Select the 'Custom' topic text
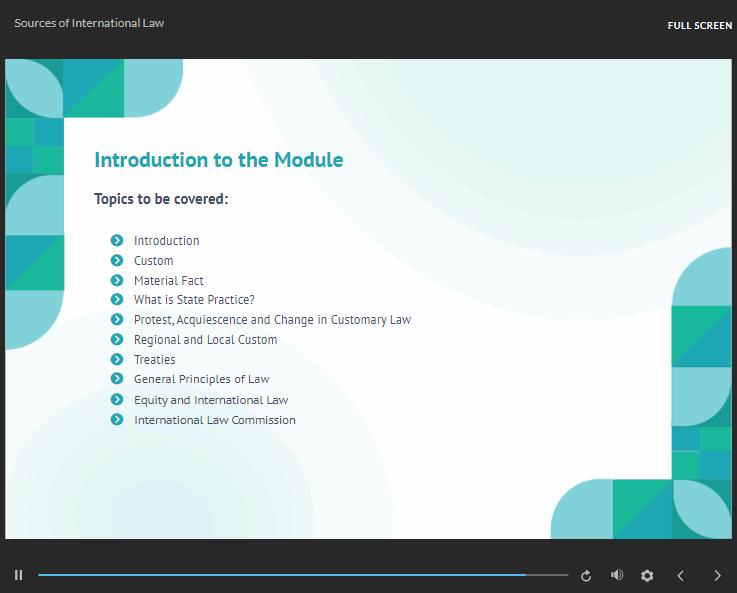Image resolution: width=737 pixels, height=593 pixels. [153, 260]
